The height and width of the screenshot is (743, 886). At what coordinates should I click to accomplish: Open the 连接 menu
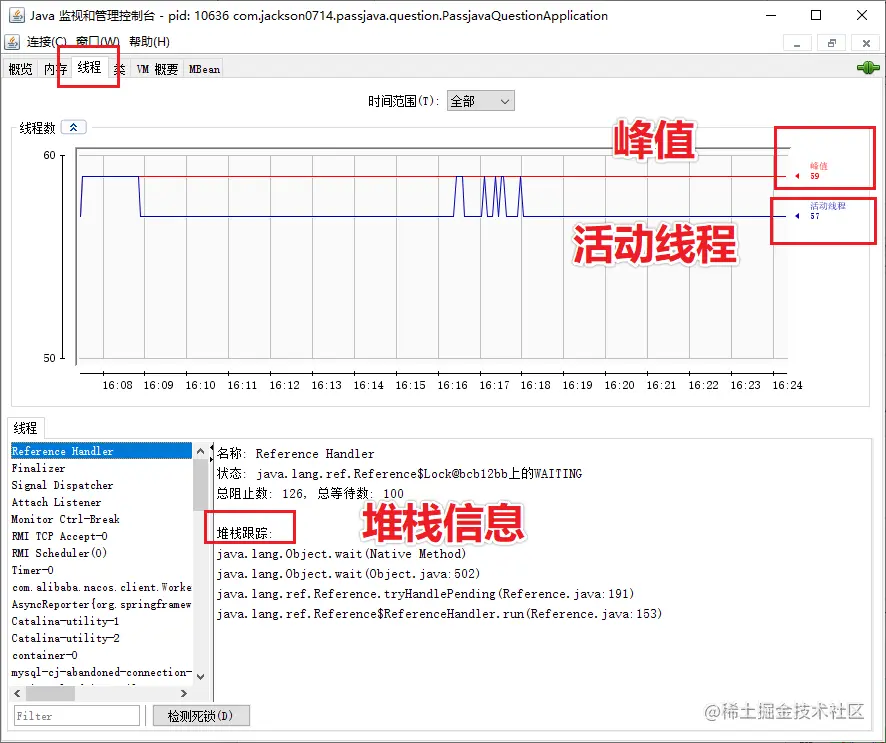click(46, 42)
